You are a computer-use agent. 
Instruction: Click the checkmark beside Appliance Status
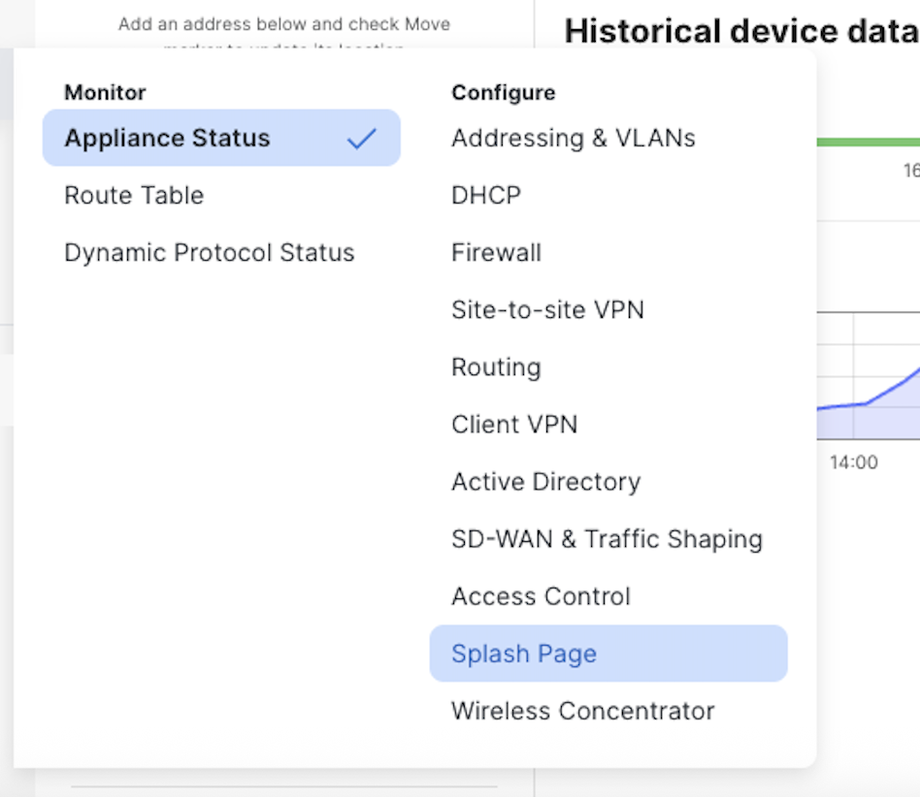[x=361, y=139]
